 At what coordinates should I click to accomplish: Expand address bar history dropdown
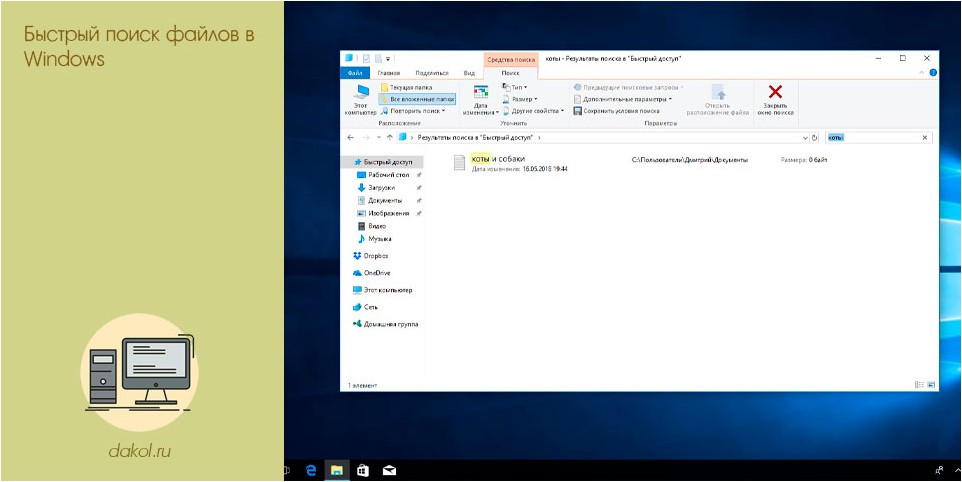(805, 138)
